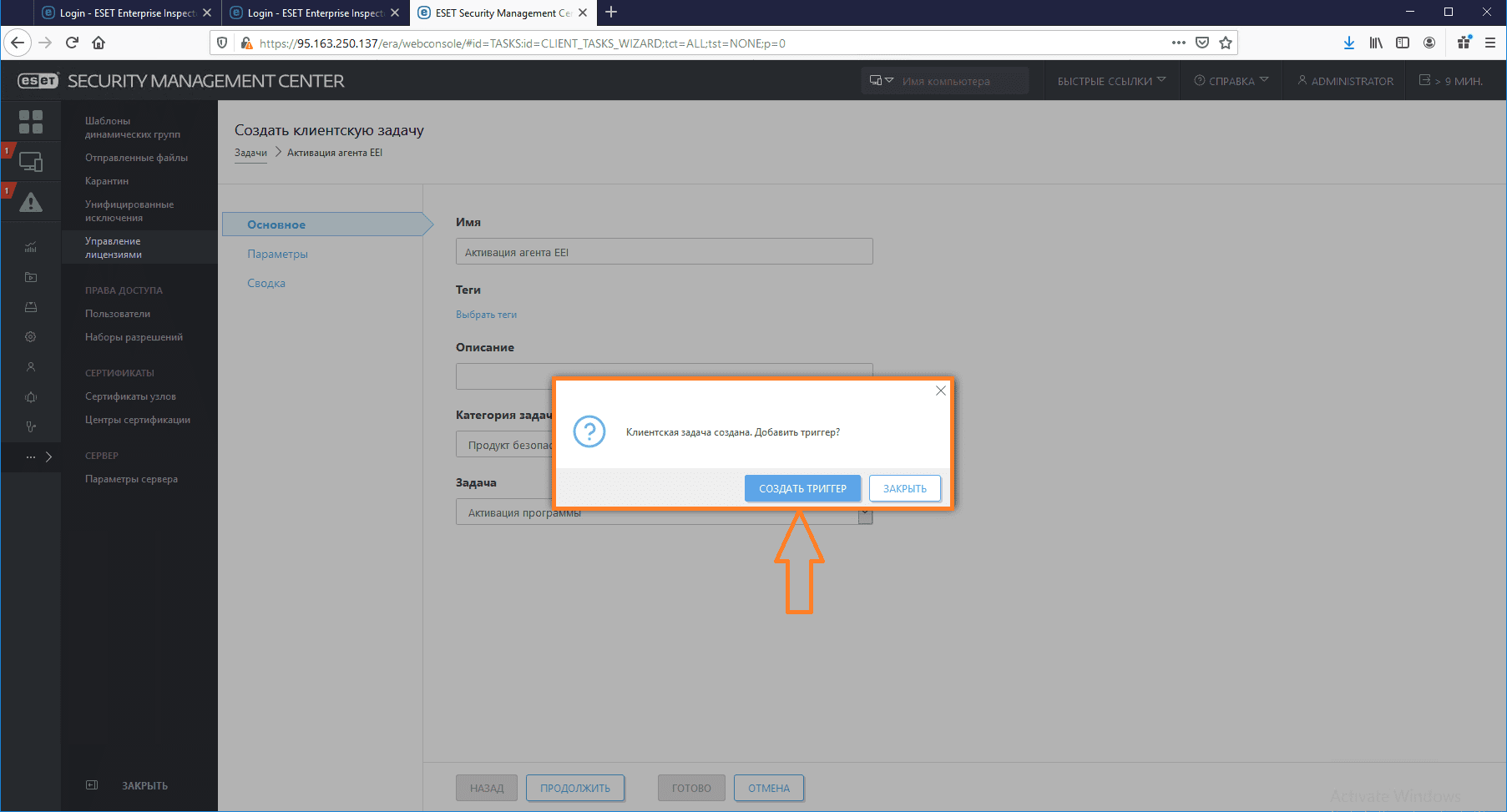The height and width of the screenshot is (812, 1507).
Task: Open the Policies gear icon in sidebar
Action: [x=31, y=337]
